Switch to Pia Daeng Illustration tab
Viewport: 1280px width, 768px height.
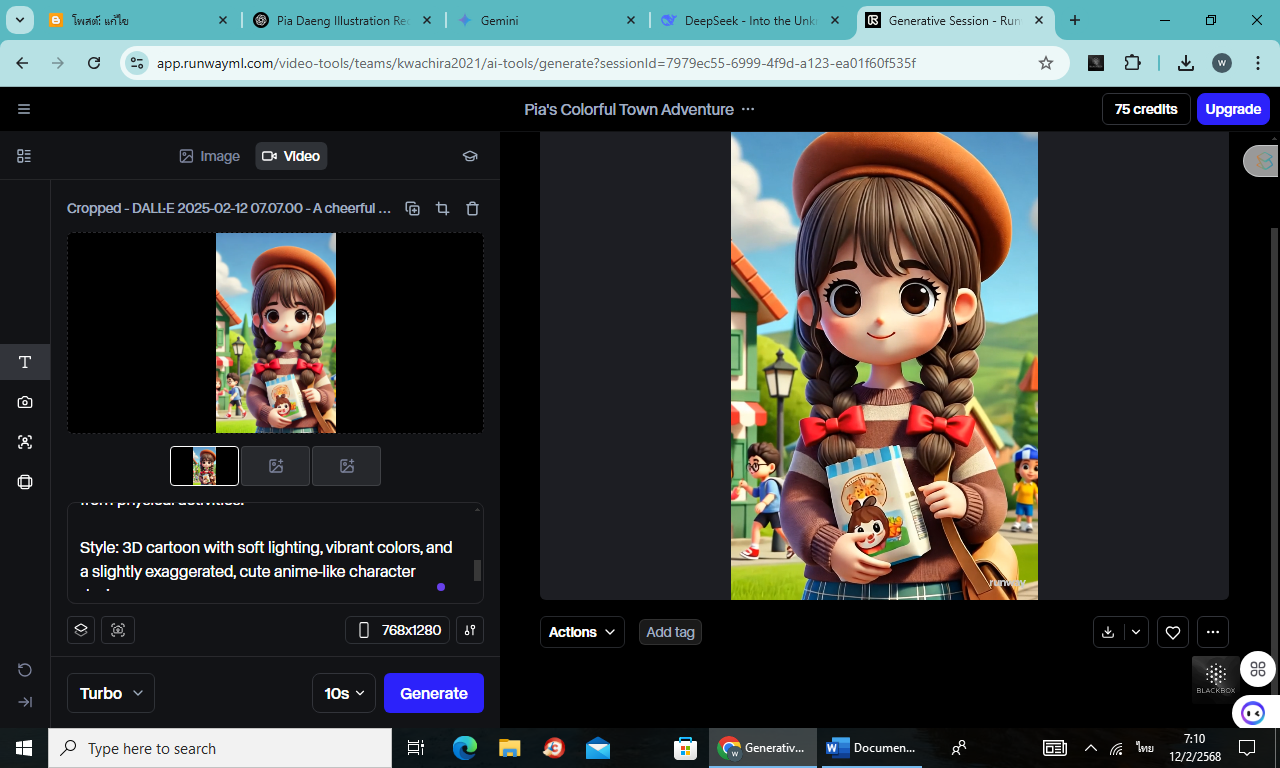342,20
